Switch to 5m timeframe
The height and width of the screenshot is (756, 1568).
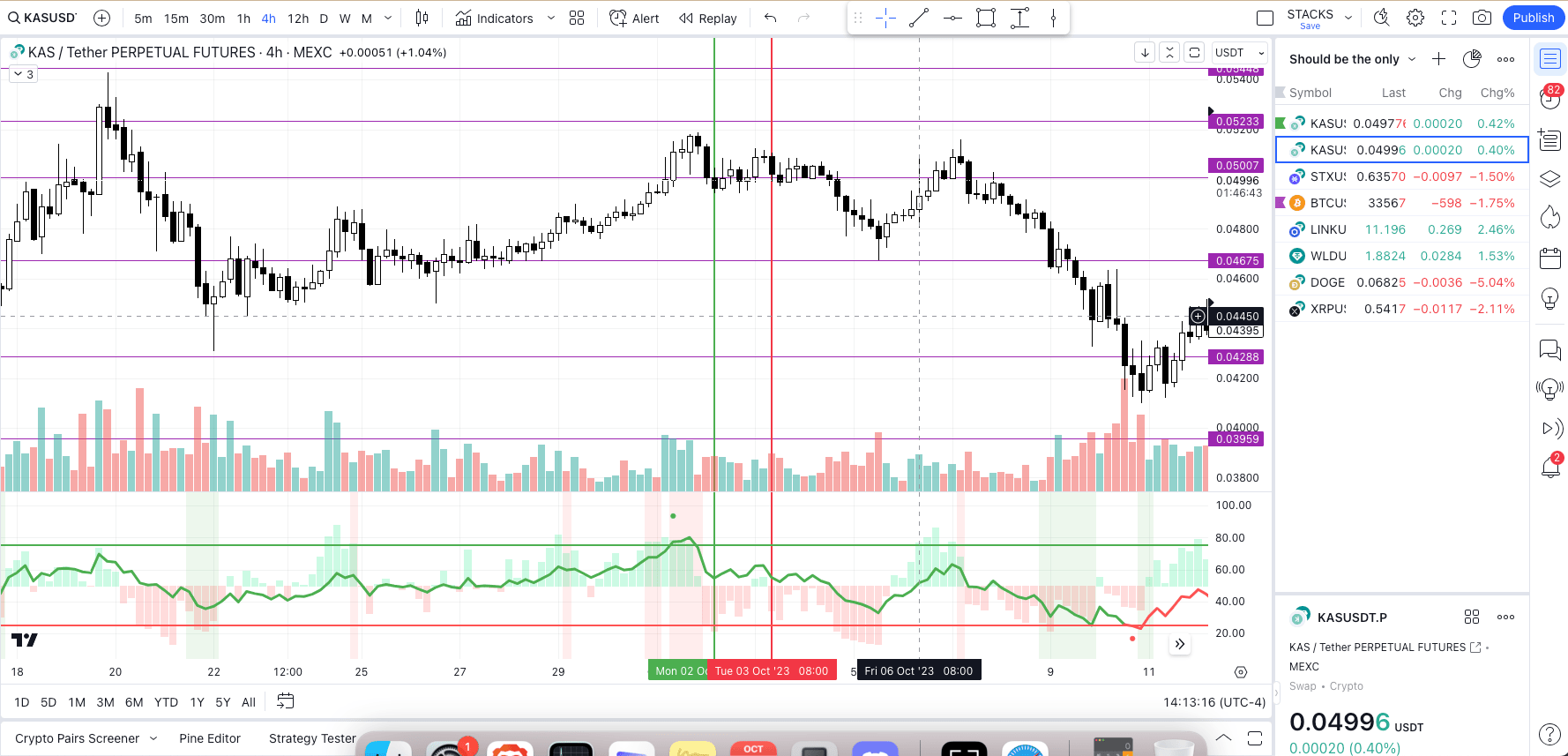143,19
